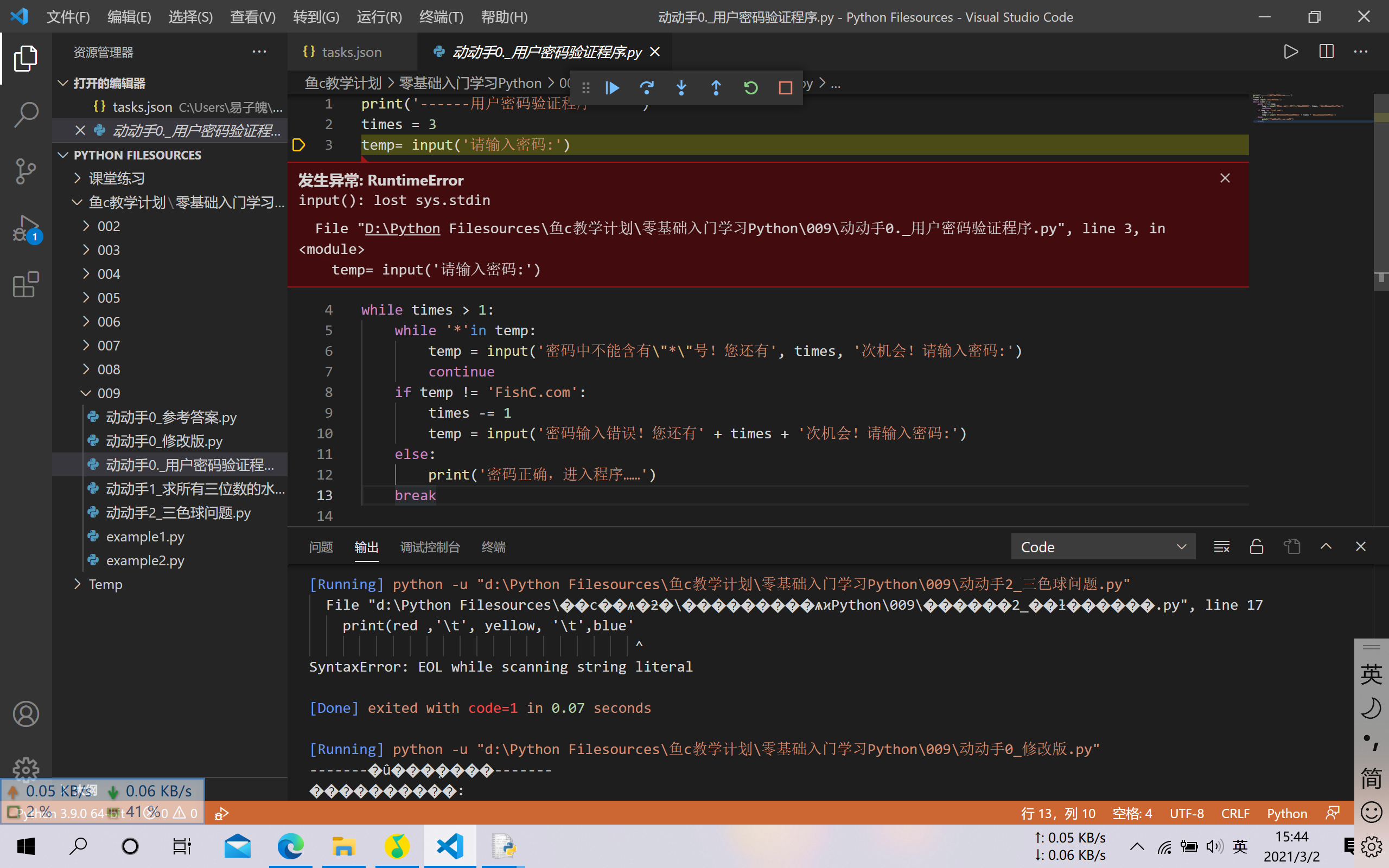Open editor More Actions ellipsis
Viewport: 1389px width, 868px height.
(x=1361, y=52)
